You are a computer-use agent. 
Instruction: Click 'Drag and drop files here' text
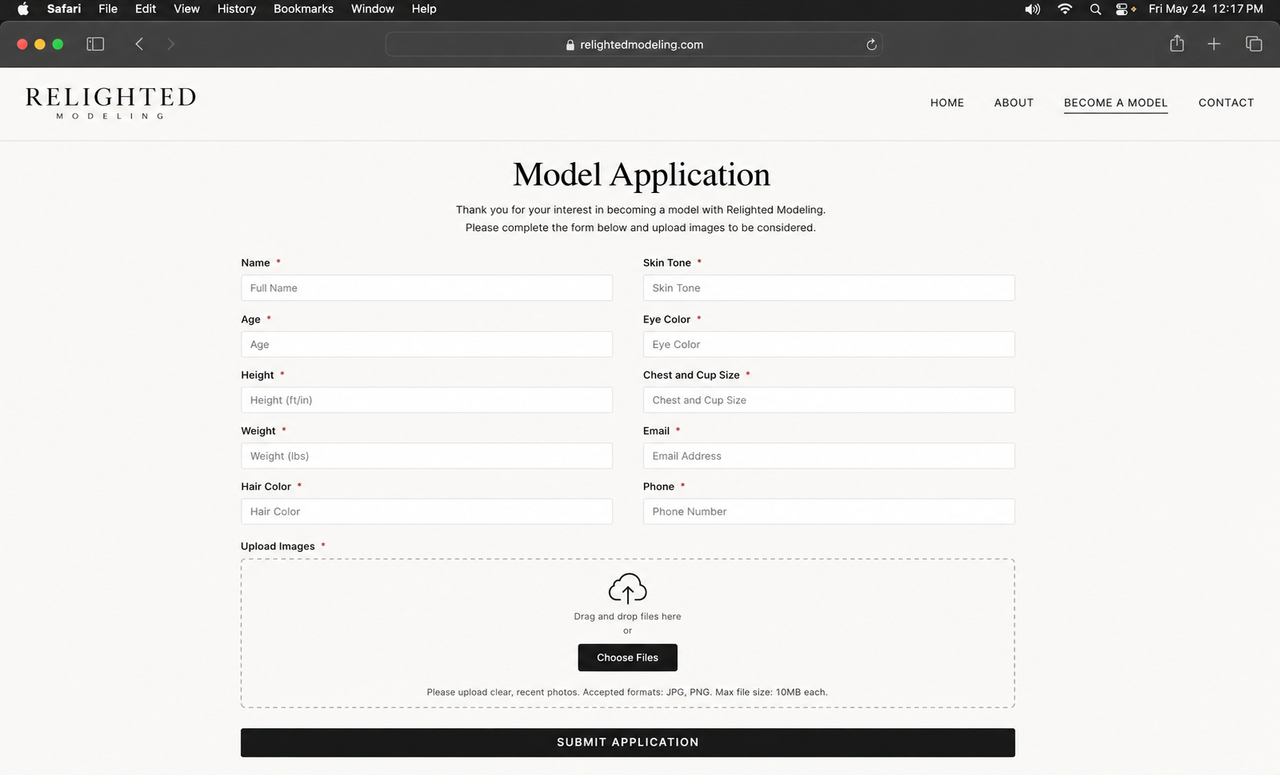(627, 617)
